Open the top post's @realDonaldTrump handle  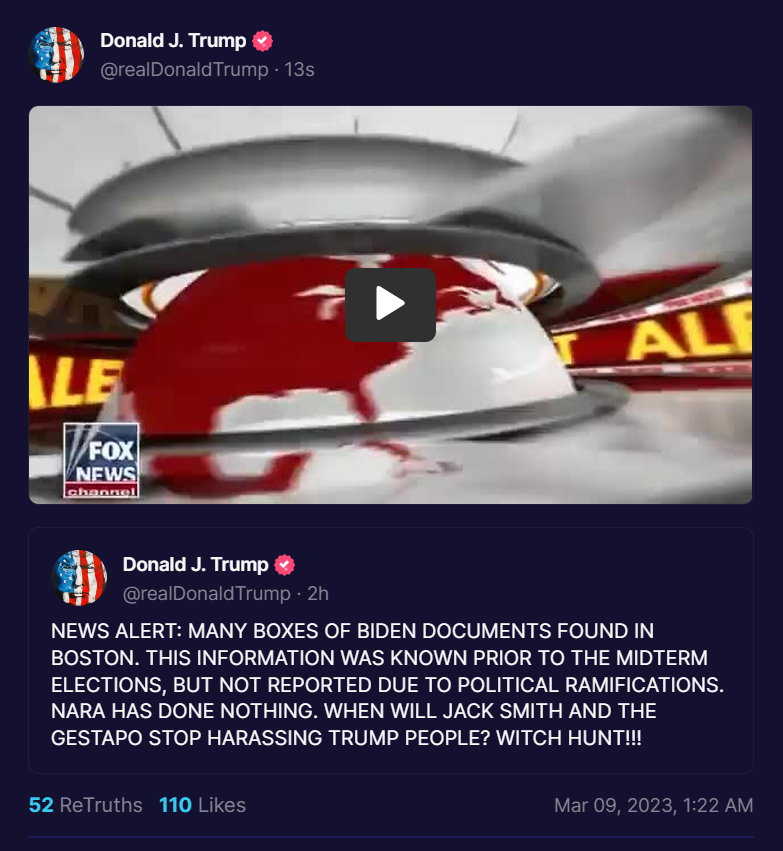[184, 69]
